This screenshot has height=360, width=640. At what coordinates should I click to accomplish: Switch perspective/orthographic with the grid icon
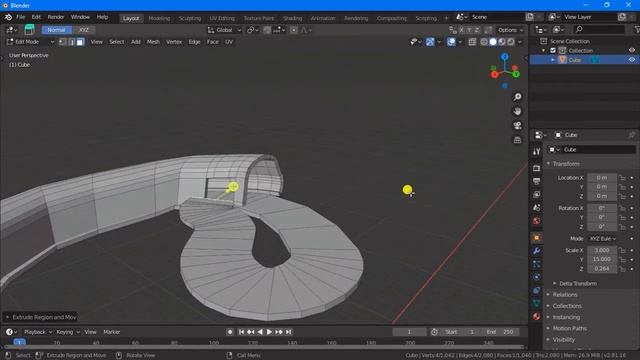(517, 140)
